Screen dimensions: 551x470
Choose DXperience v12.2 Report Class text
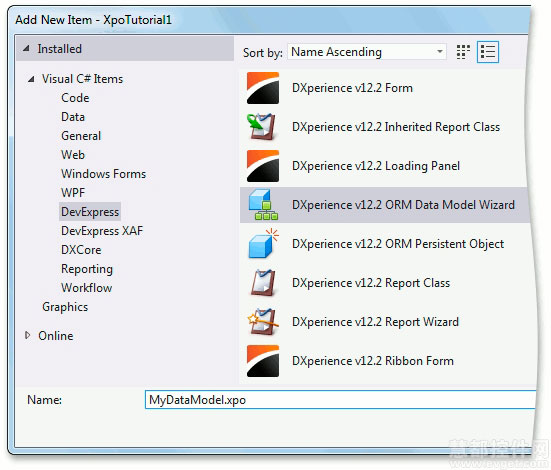point(371,283)
